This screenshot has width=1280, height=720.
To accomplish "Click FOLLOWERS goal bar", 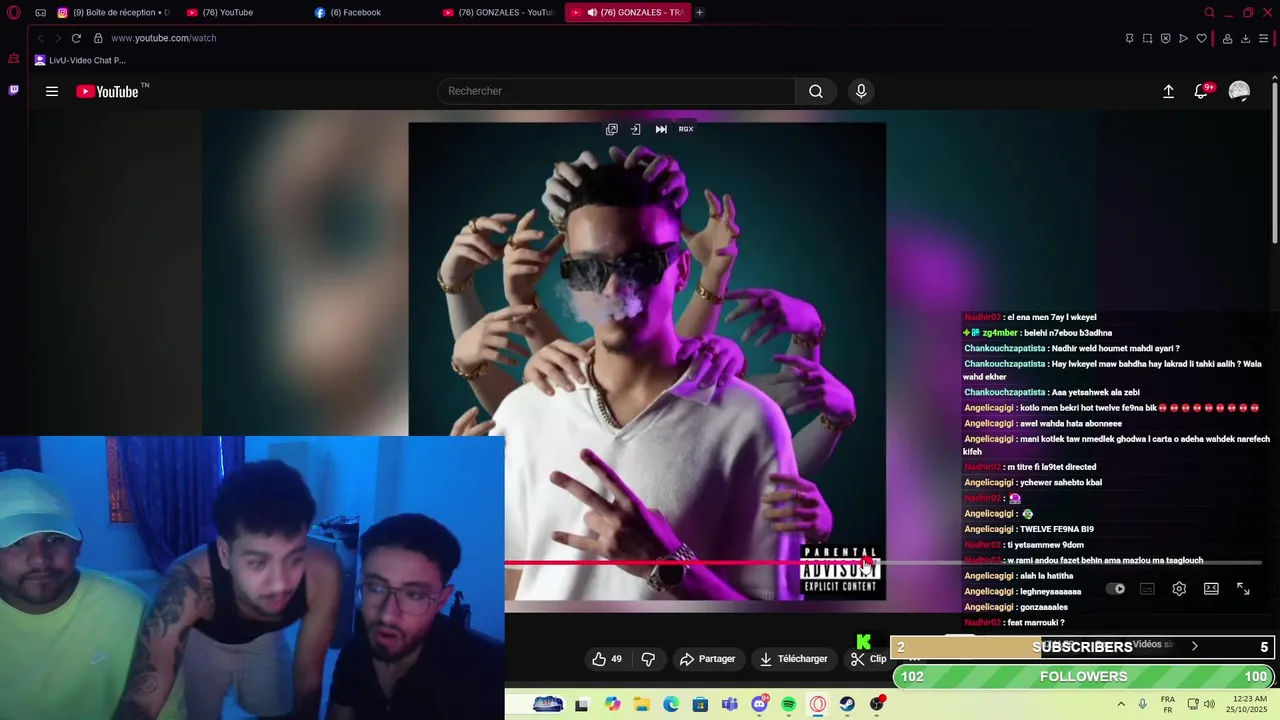I will pos(1084,677).
